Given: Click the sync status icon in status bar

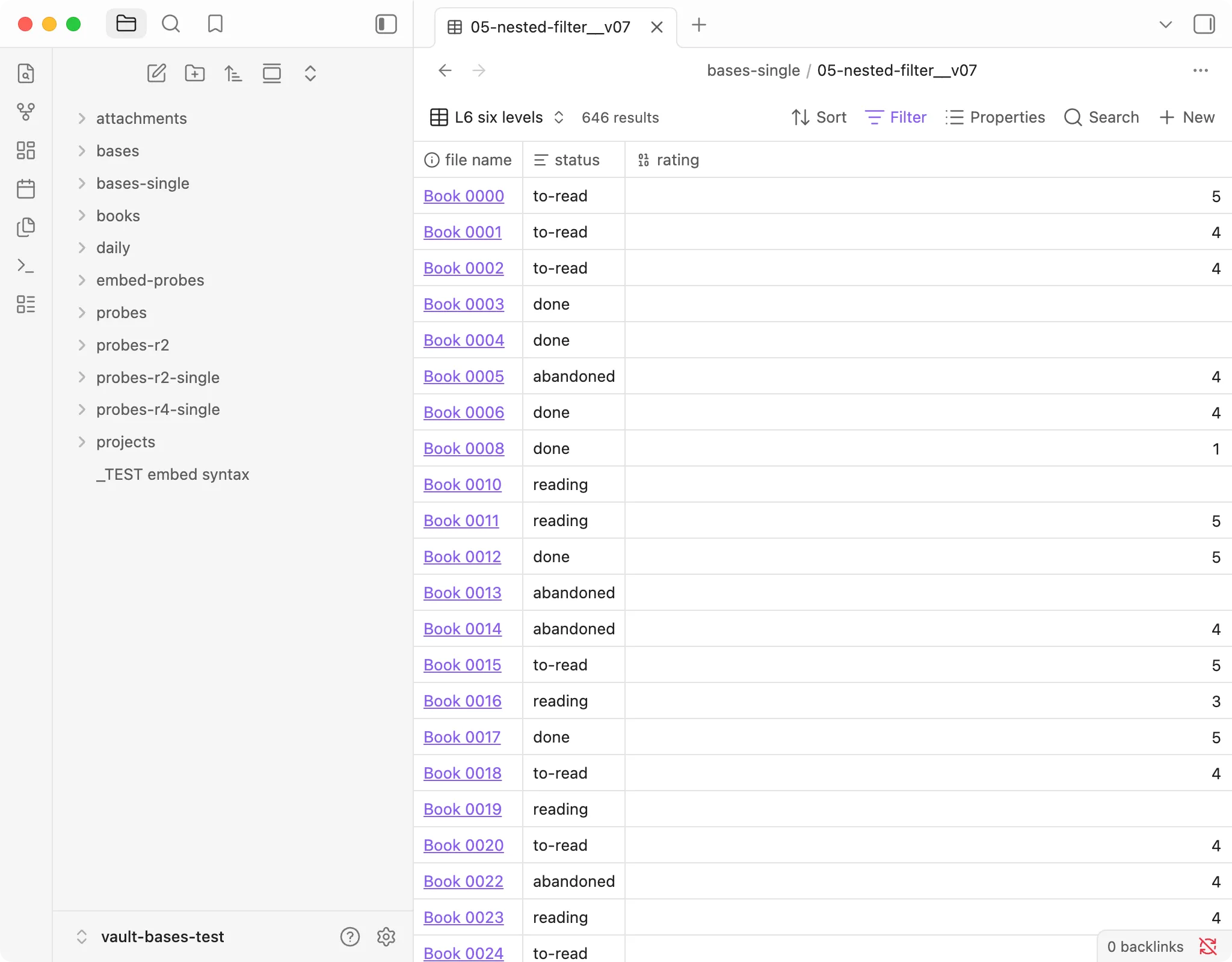Looking at the screenshot, I should (1208, 946).
